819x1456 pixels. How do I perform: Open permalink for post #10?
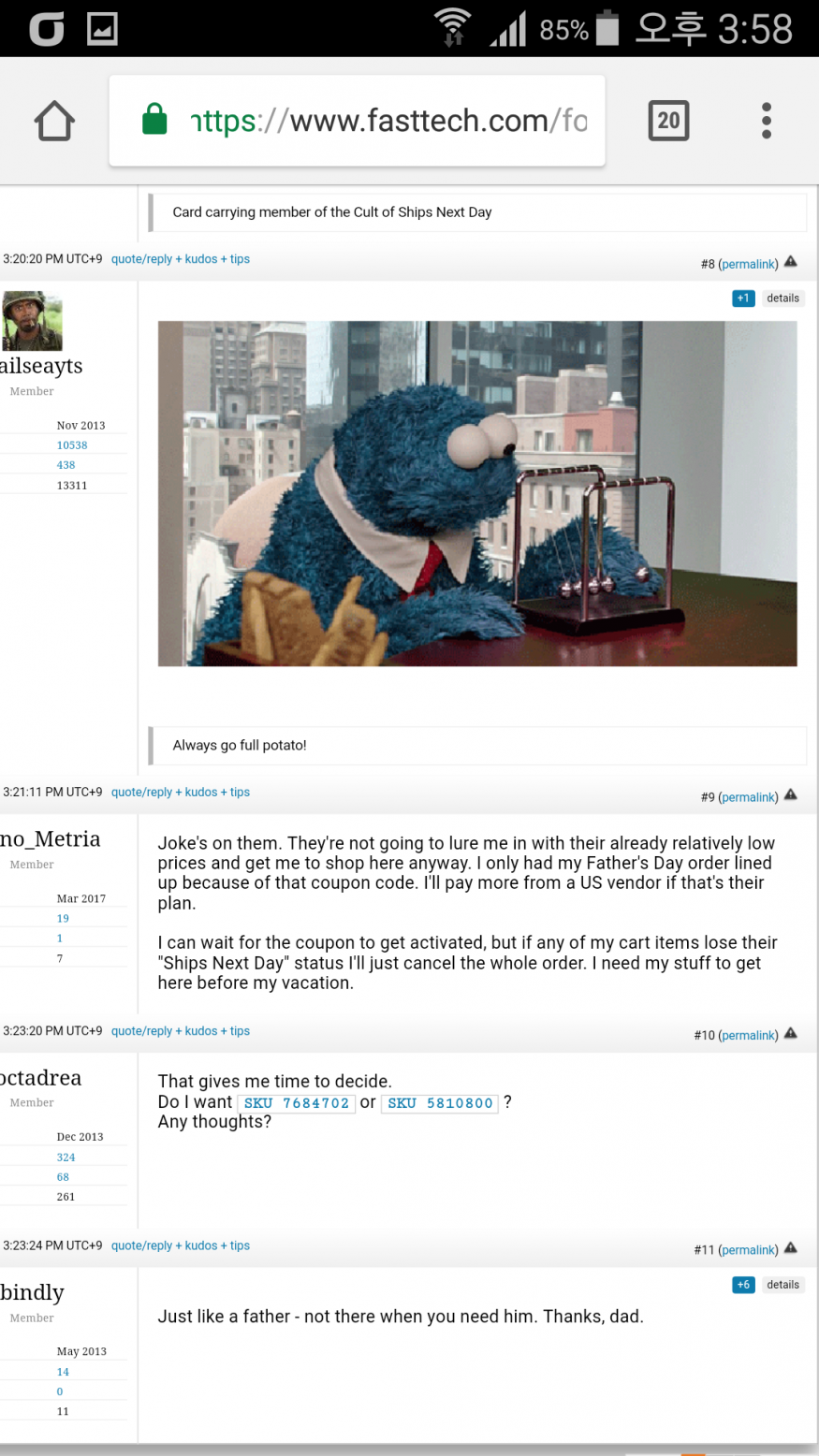[748, 1036]
